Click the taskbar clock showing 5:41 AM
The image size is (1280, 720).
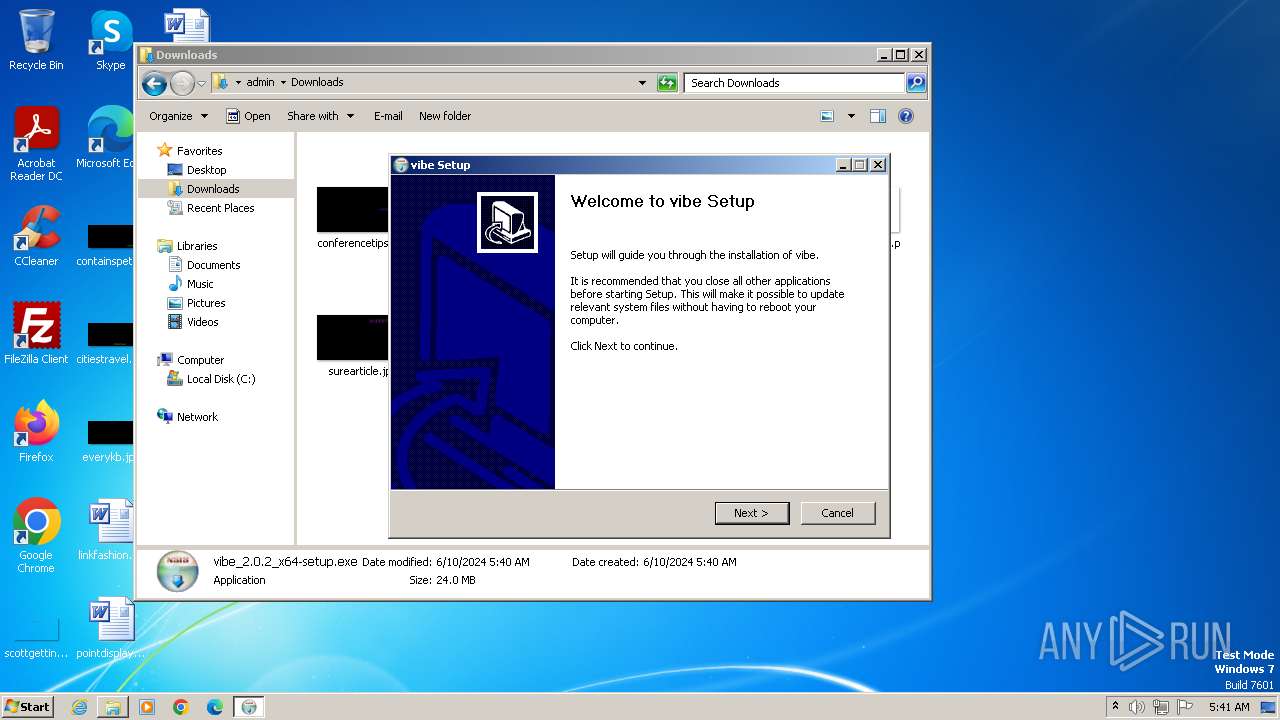click(1229, 707)
